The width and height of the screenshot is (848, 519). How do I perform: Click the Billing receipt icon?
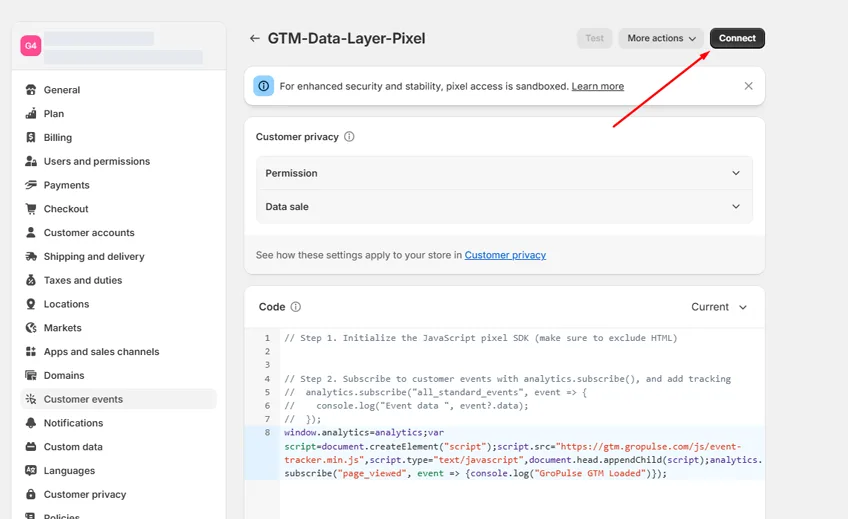tap(31, 137)
